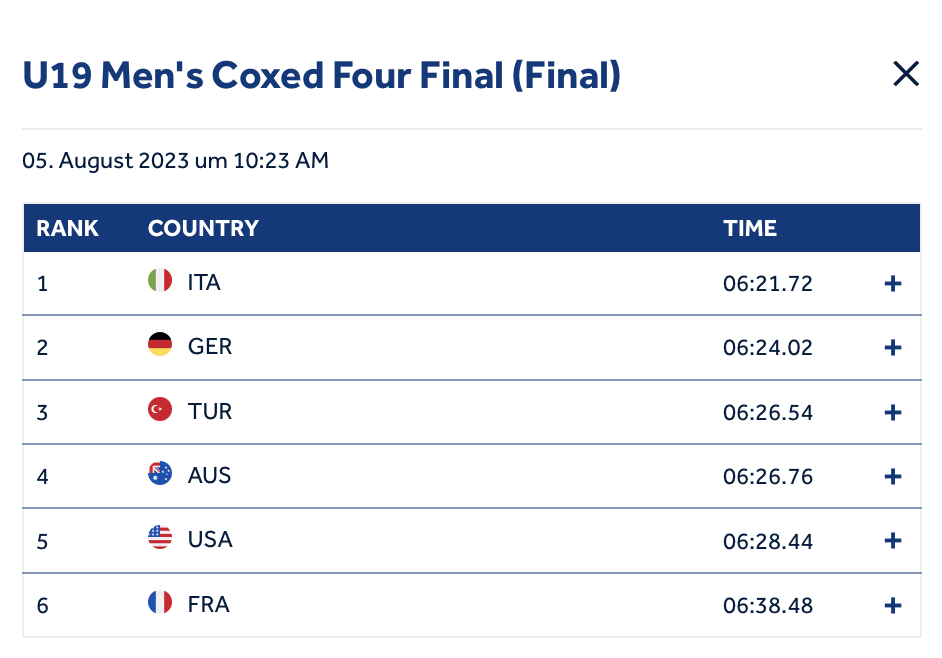This screenshot has height=658, width=942.
Task: Expand AUS result using plus icon
Action: click(x=893, y=477)
